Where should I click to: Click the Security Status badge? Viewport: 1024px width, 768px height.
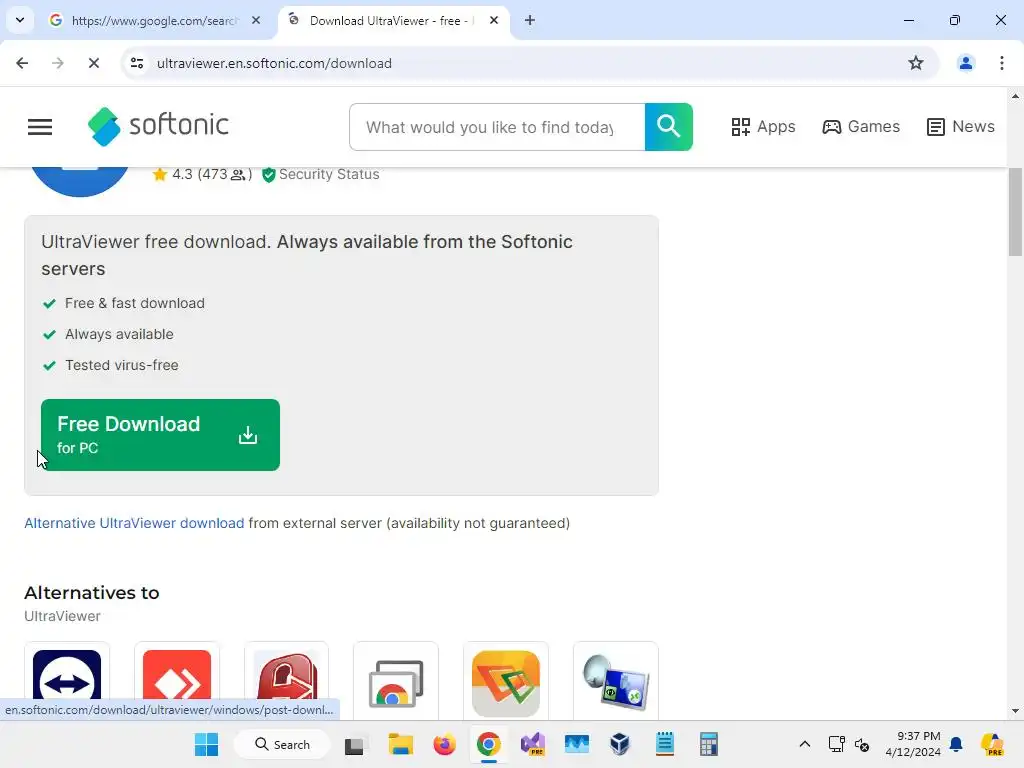[x=321, y=174]
